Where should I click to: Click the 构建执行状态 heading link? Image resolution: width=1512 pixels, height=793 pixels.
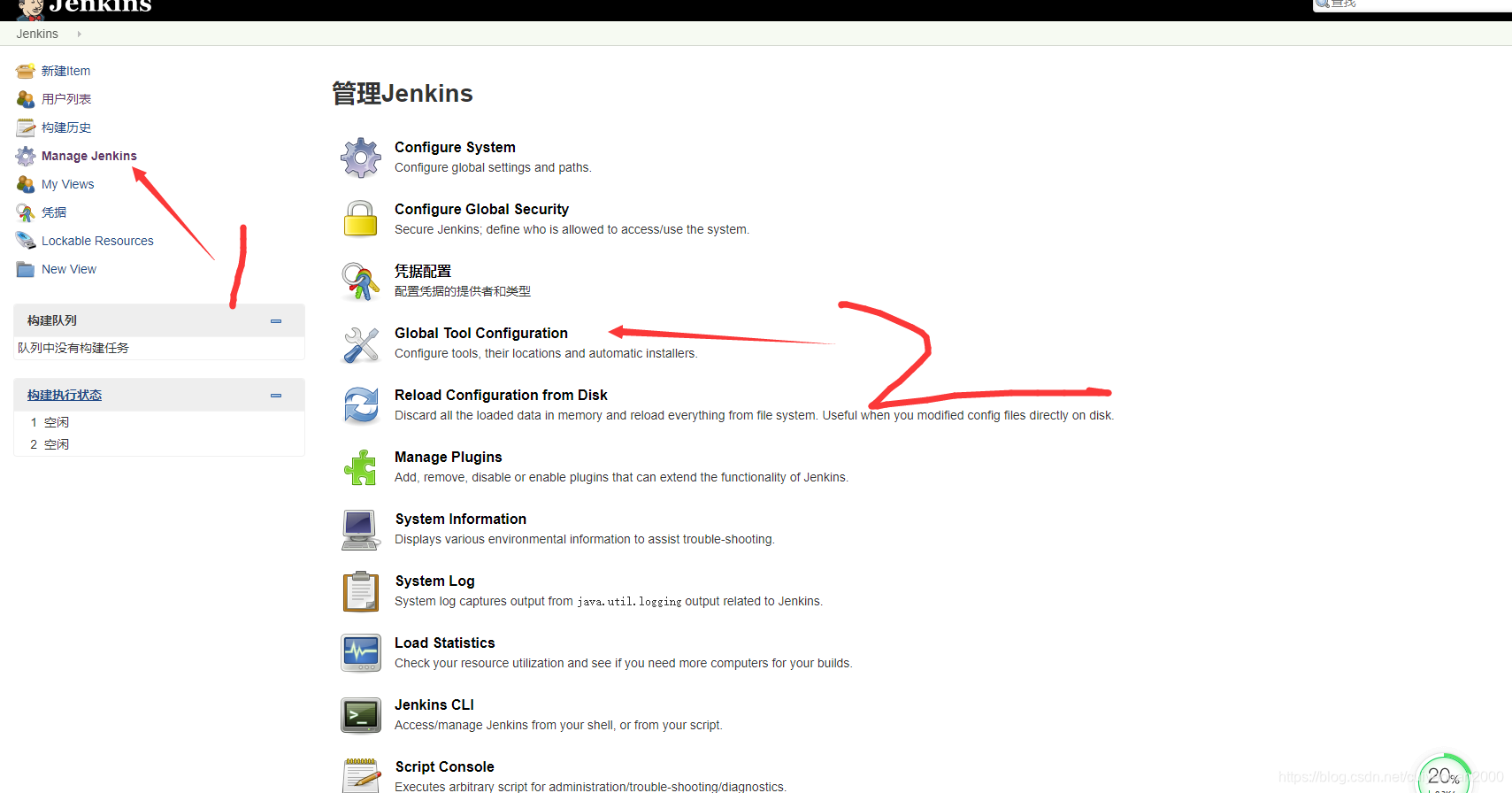pos(65,395)
